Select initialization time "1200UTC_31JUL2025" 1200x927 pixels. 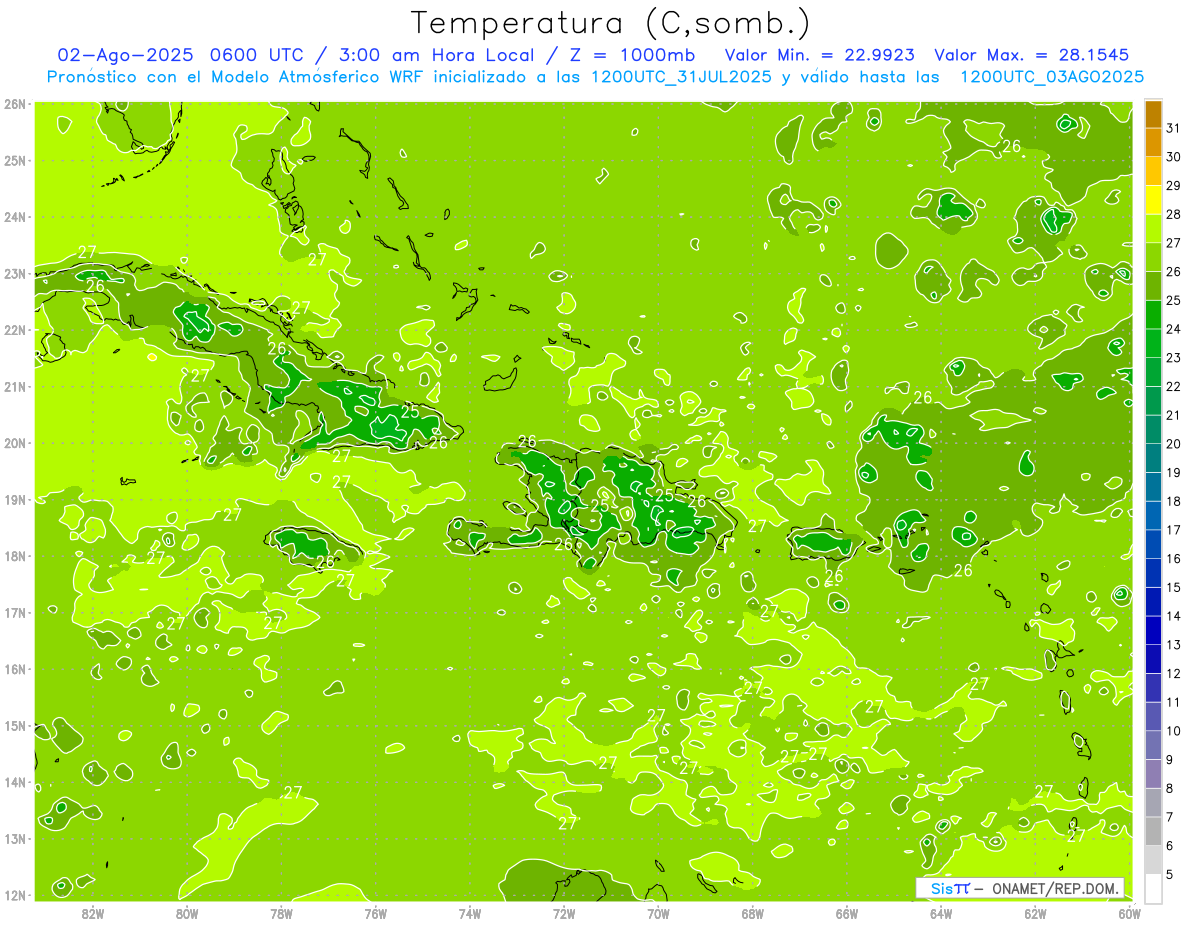[x=681, y=77]
